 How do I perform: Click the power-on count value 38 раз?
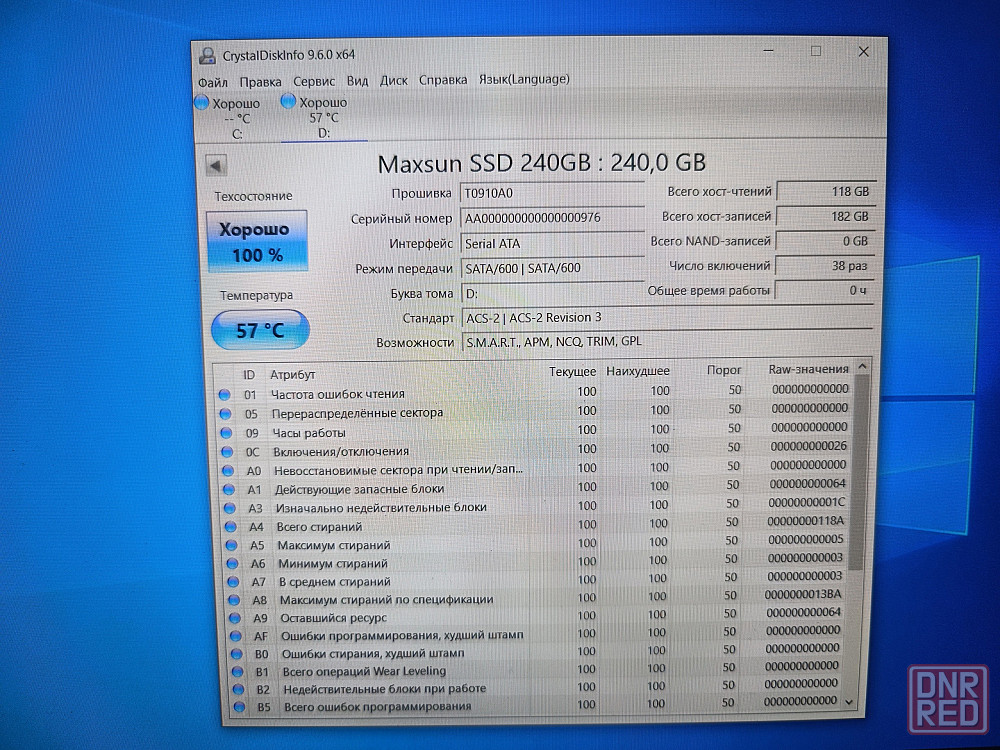(x=823, y=266)
